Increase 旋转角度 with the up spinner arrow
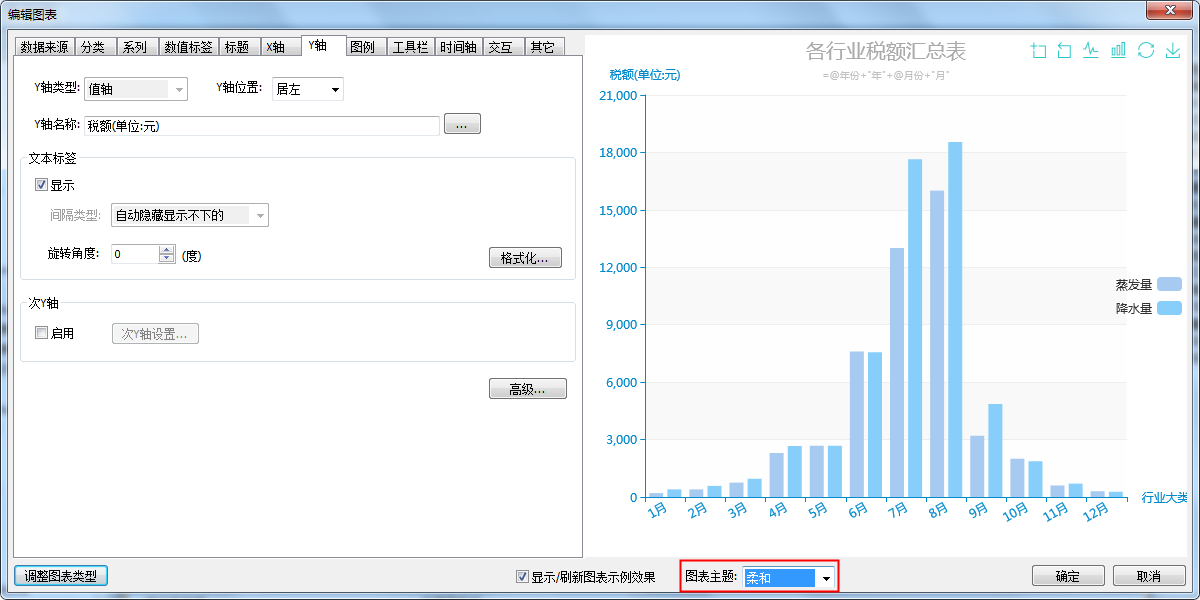1200x600 pixels. [x=167, y=249]
